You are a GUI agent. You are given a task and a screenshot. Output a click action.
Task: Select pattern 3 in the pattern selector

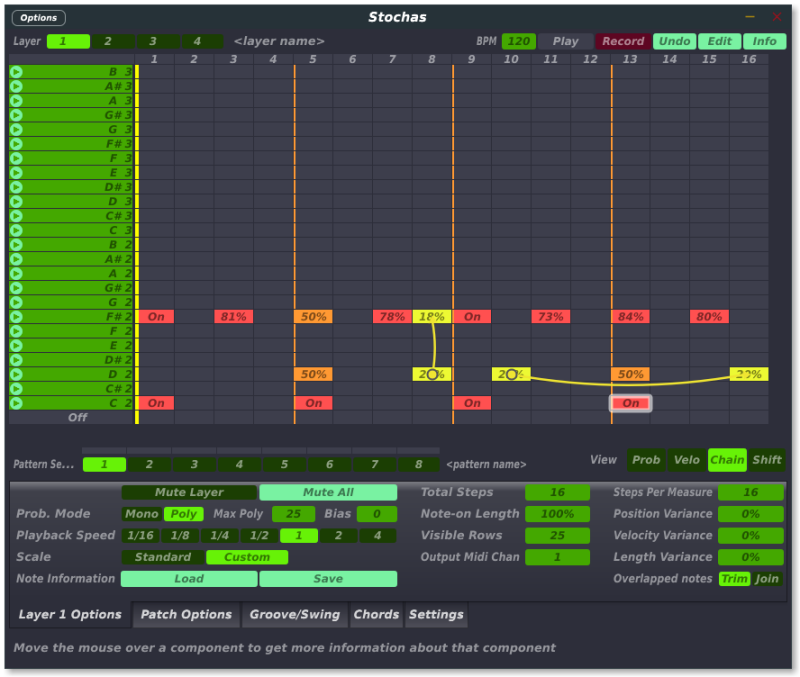pos(194,464)
